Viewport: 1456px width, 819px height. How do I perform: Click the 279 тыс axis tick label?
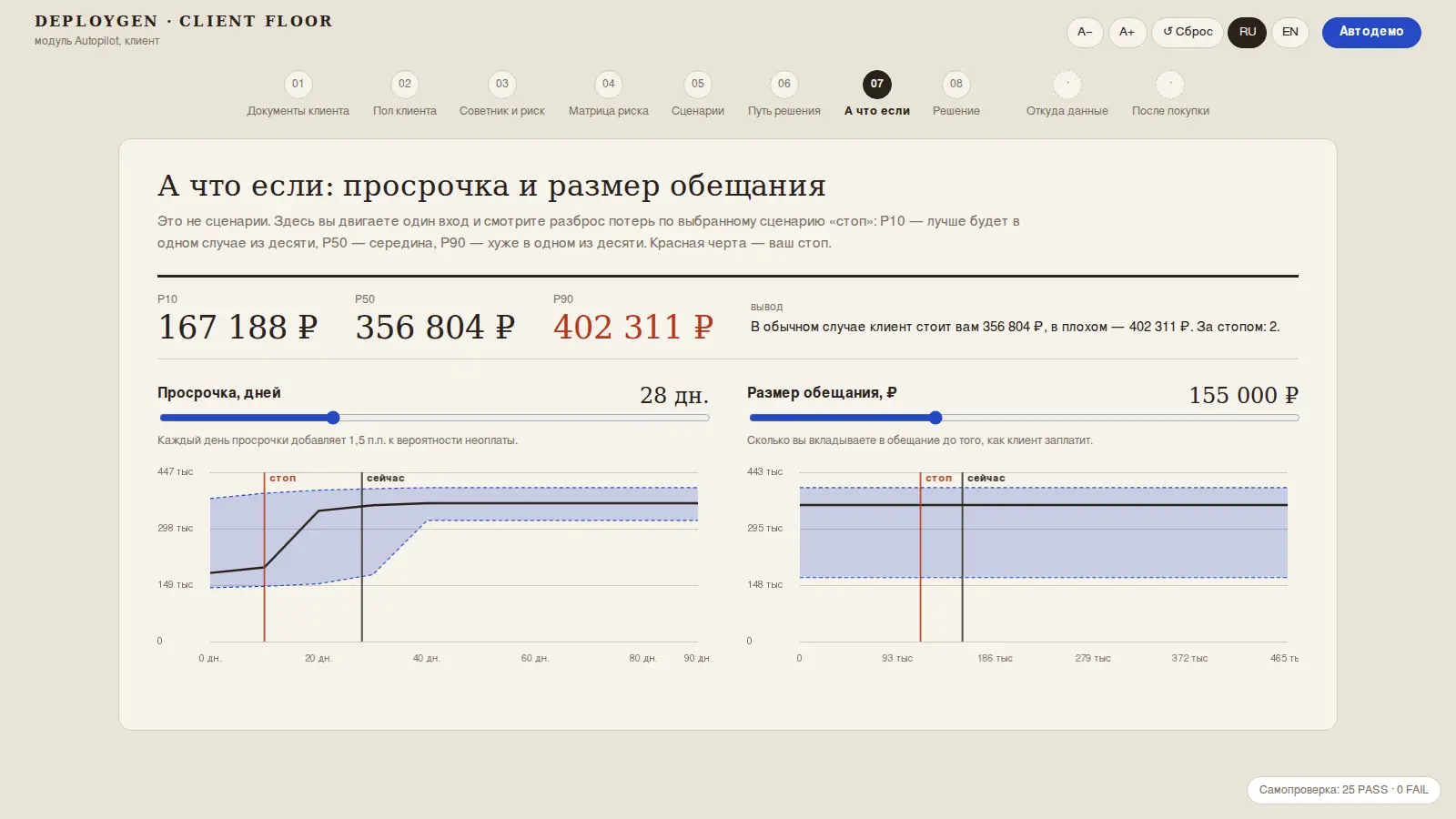pos(1093,658)
